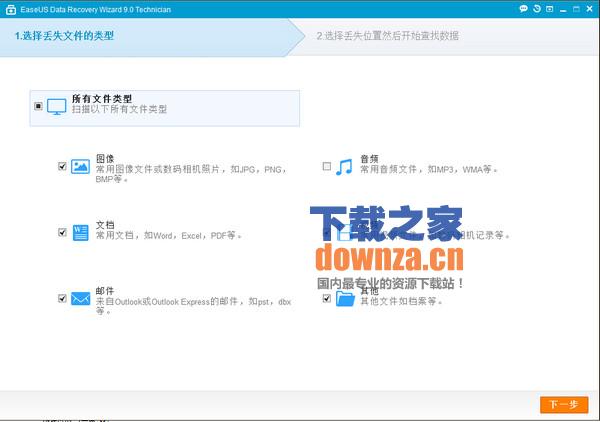This screenshot has height=422, width=600.
Task: Click the description mentioning Word, Excel, PDF
Action: coord(169,235)
